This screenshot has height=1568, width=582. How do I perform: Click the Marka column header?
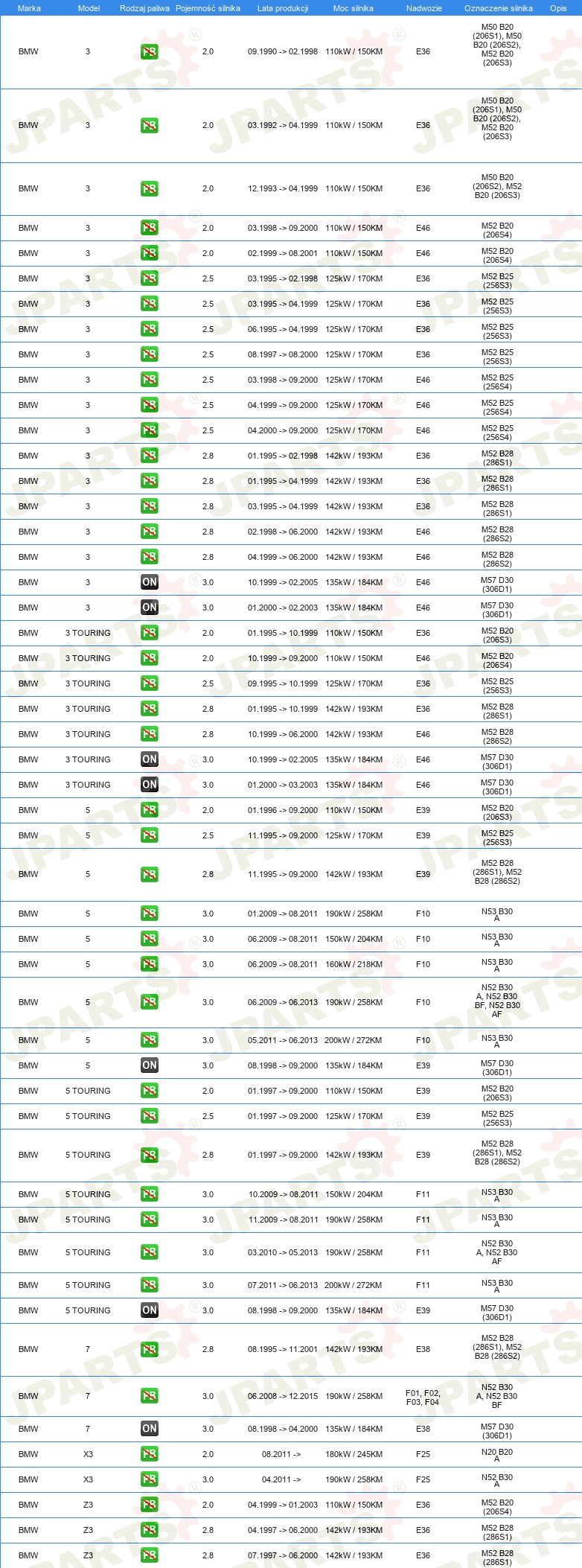coord(29,8)
